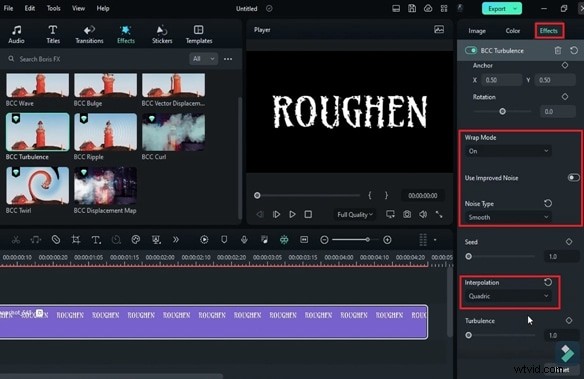
Task: Open the Stickers media tab
Action: (x=162, y=35)
